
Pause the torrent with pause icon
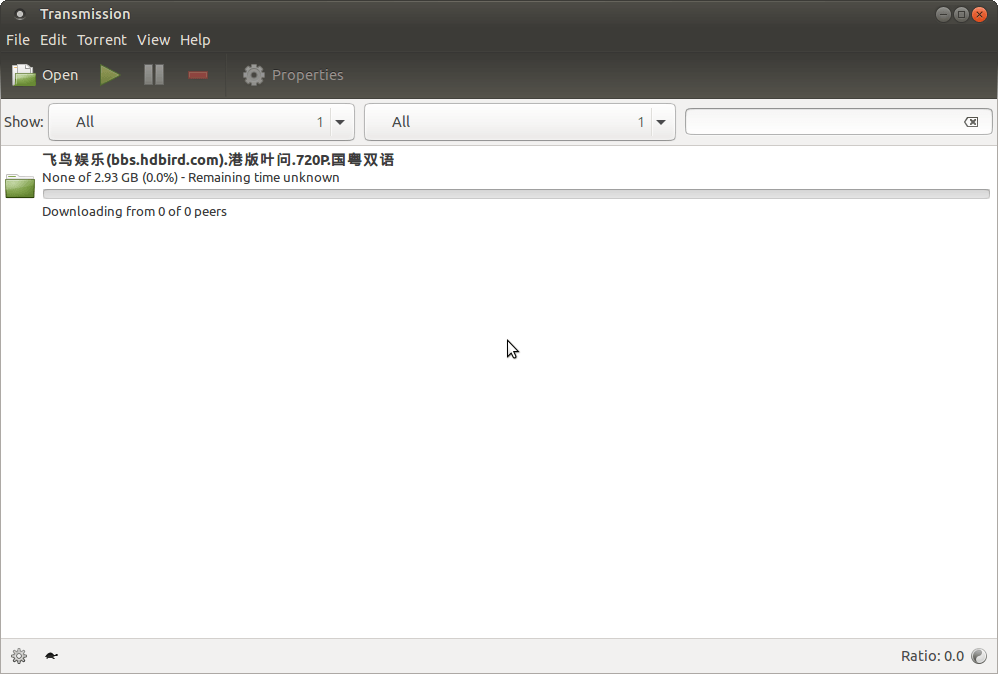154,75
